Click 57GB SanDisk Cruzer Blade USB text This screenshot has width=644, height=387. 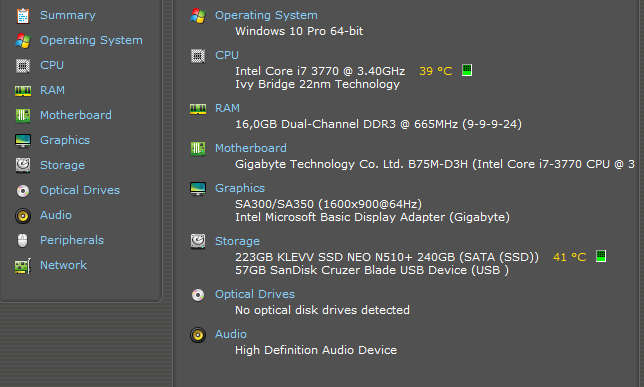(372, 270)
